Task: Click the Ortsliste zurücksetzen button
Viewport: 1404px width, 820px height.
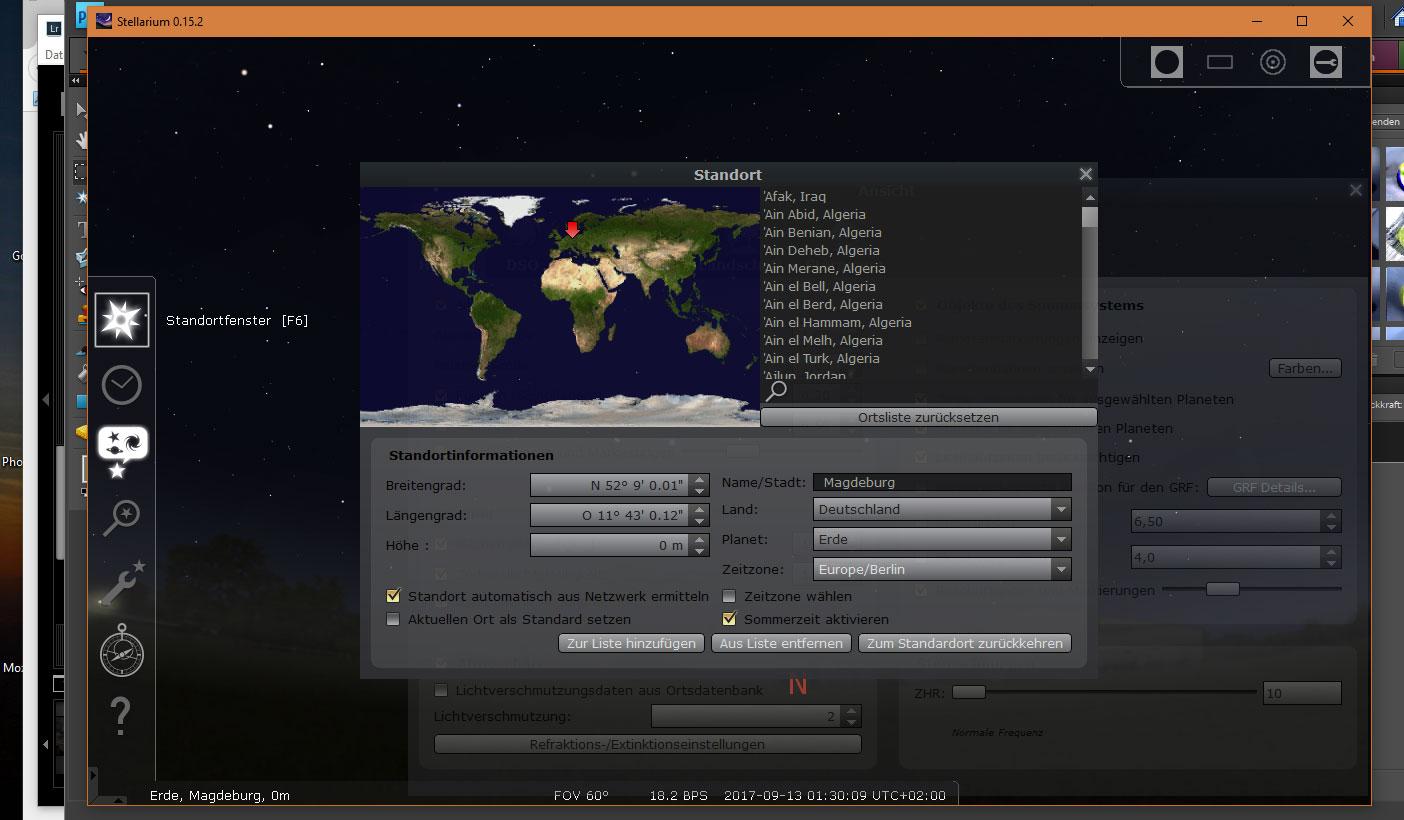Action: pyautogui.click(x=928, y=417)
